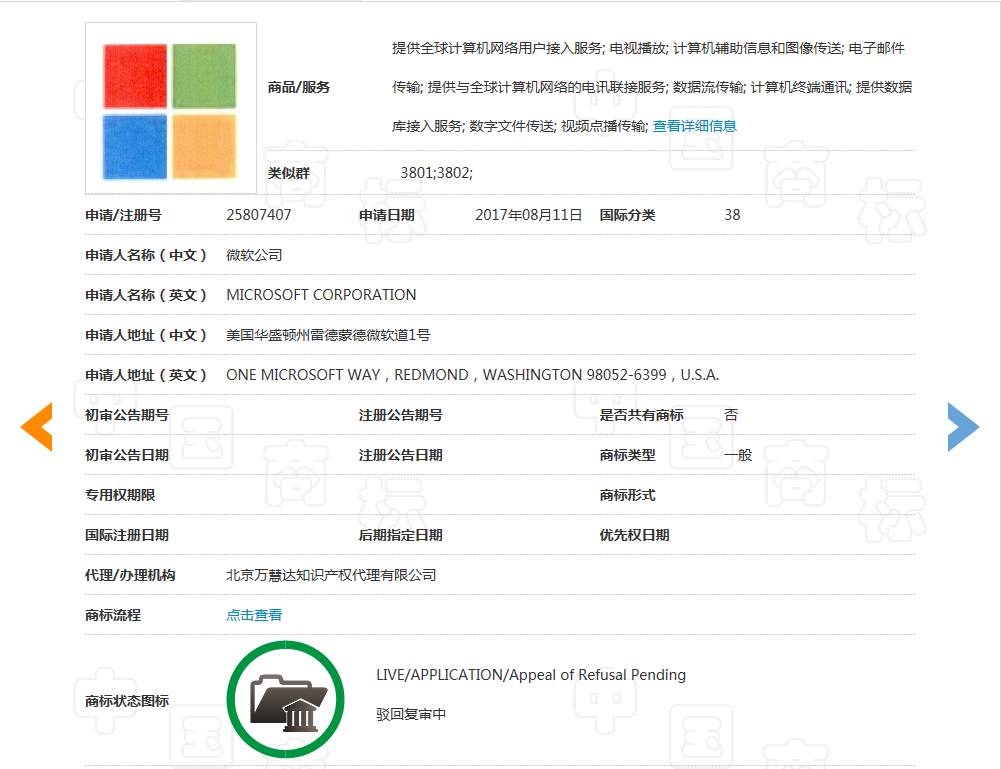
Task: Open the 点击查看 trademark process link
Action: coord(254,615)
